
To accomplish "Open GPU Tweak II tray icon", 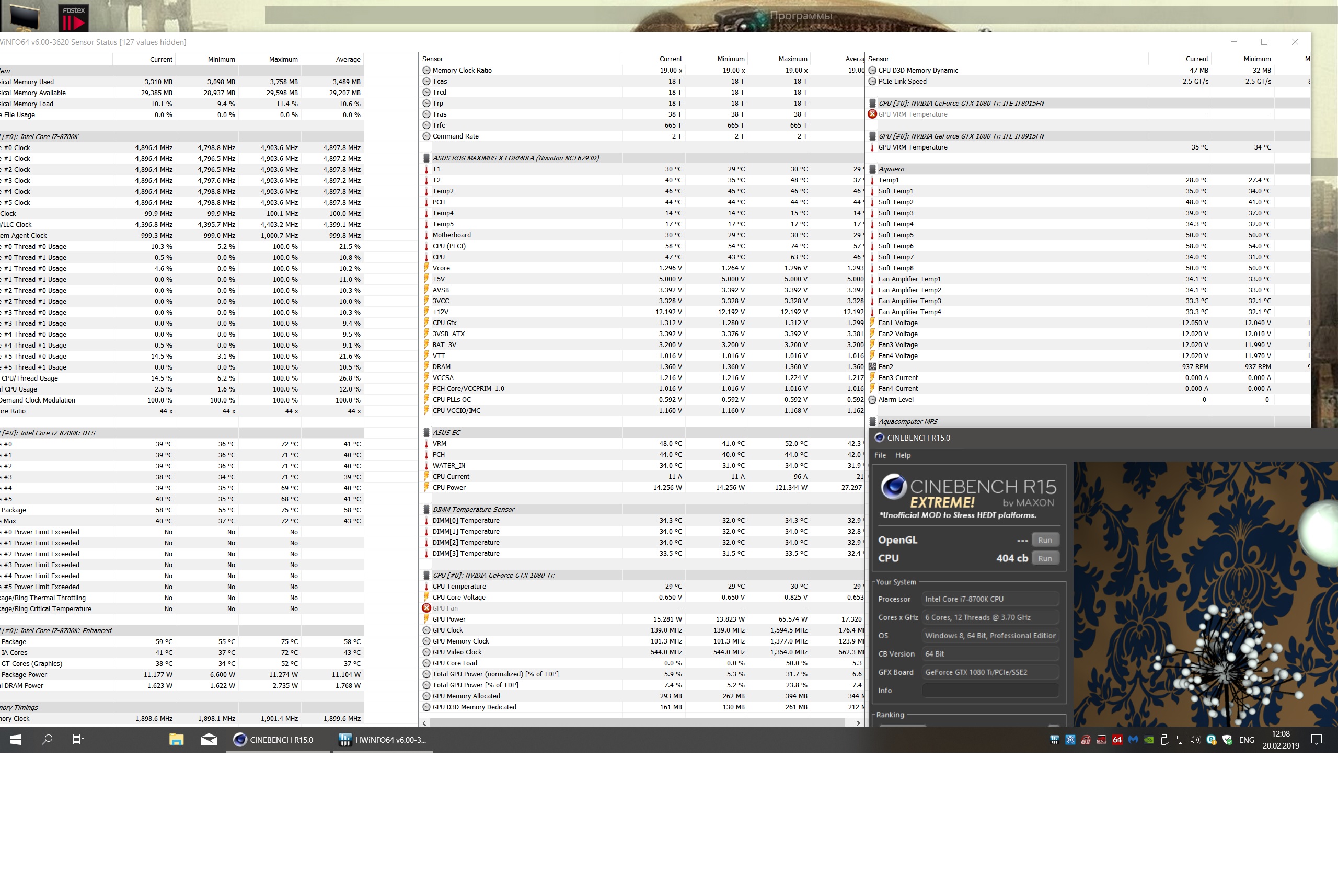I will [1102, 739].
